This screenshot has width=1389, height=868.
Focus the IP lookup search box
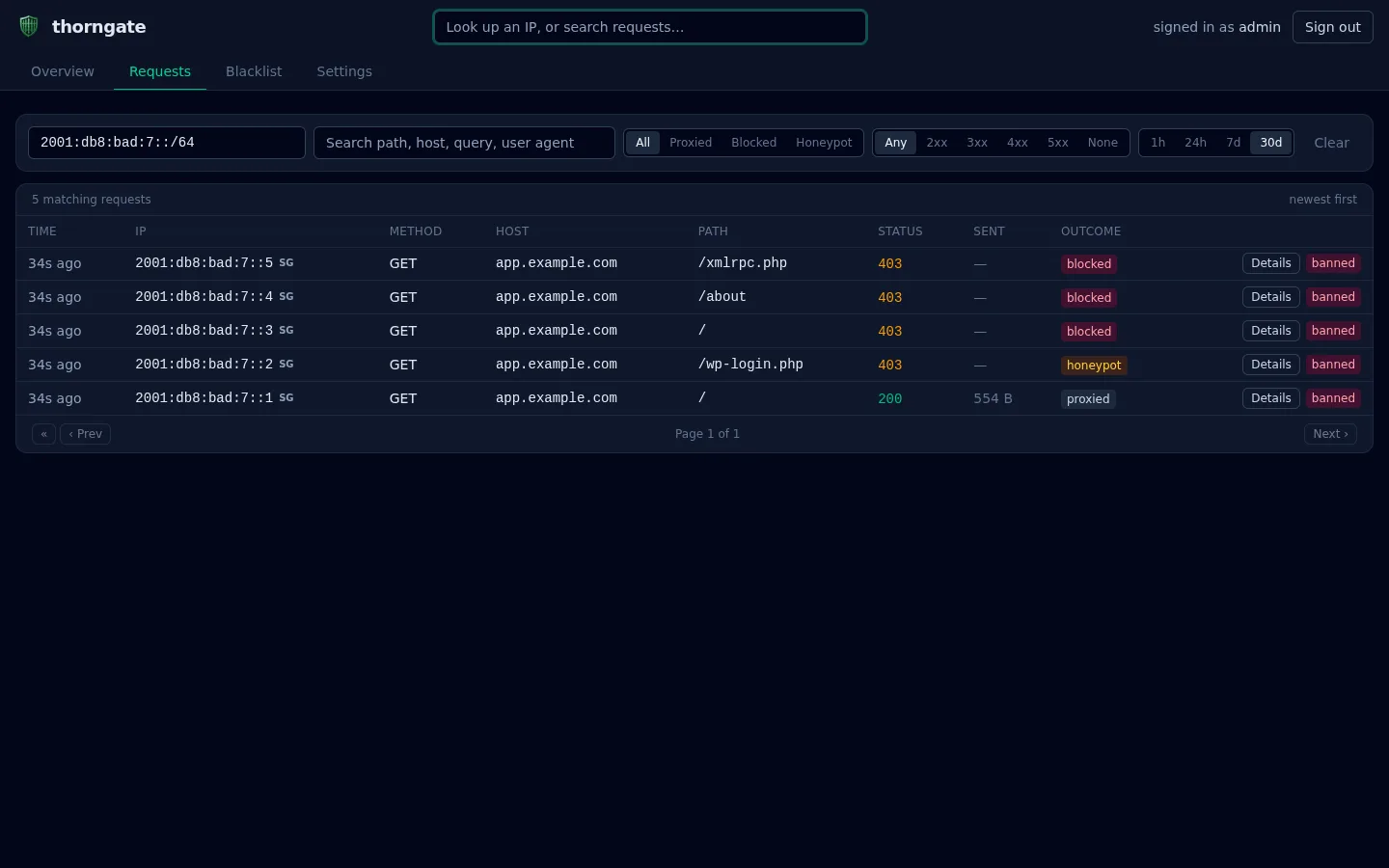click(650, 27)
